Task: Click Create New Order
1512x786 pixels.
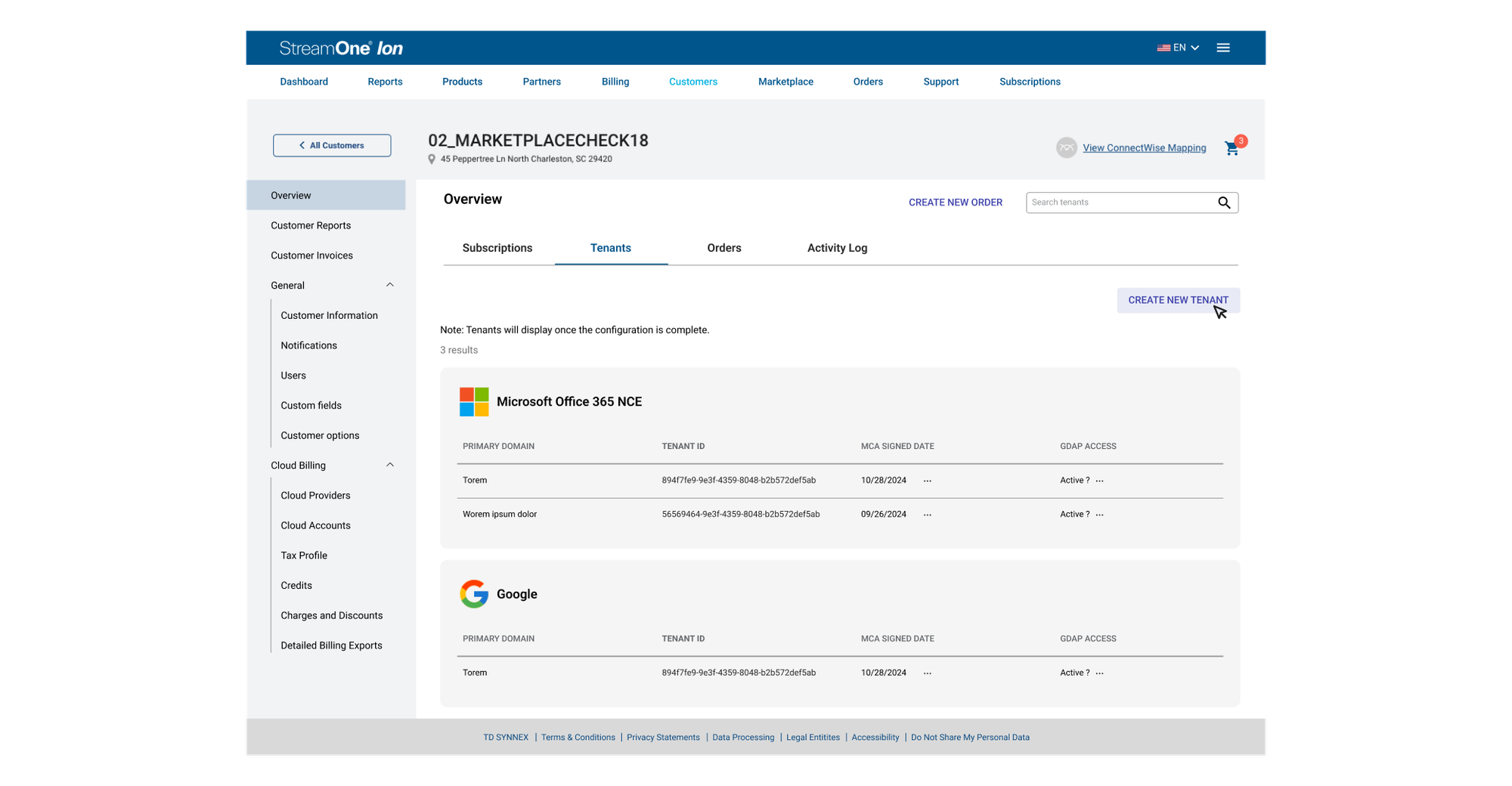Action: click(955, 203)
